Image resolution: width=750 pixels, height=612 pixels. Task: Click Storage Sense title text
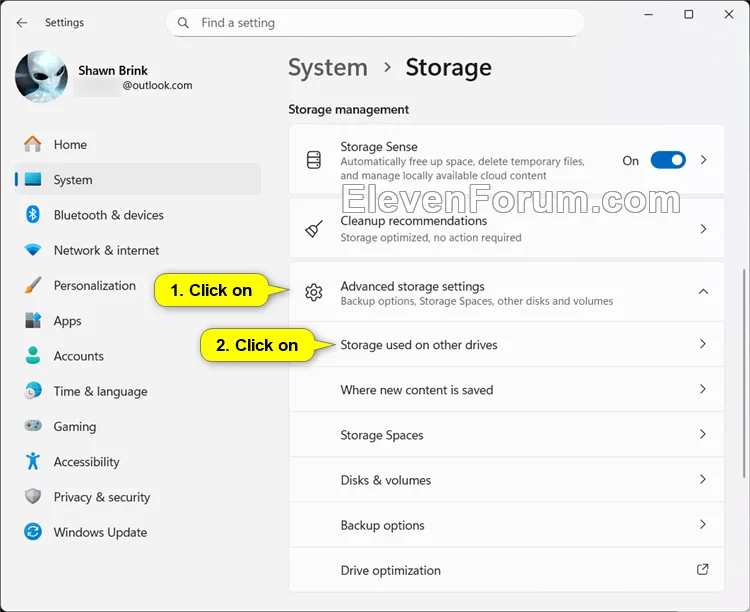(379, 146)
